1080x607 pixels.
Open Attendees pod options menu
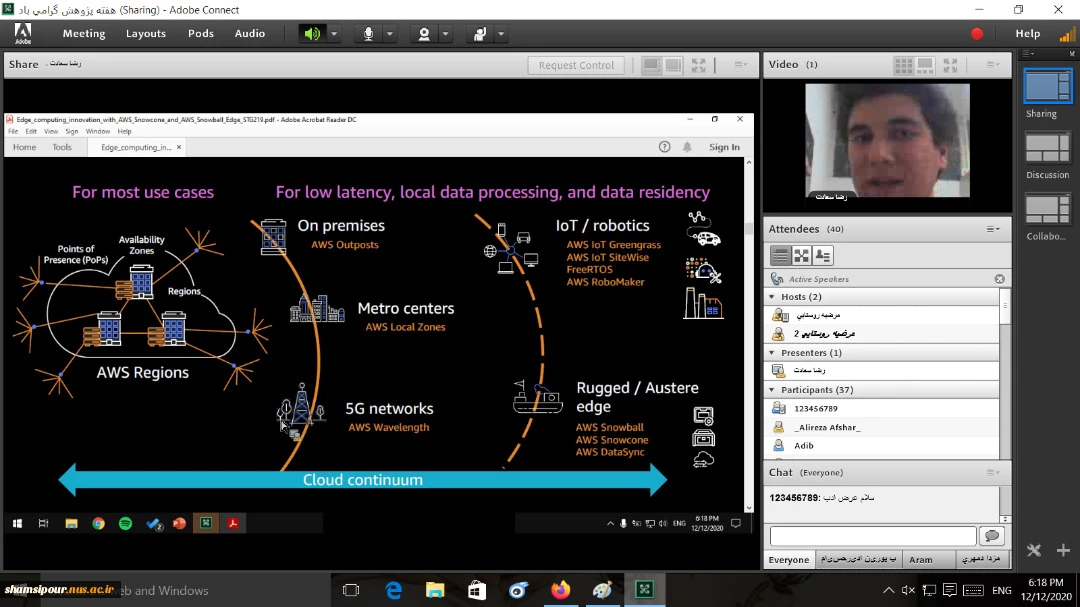pos(993,229)
